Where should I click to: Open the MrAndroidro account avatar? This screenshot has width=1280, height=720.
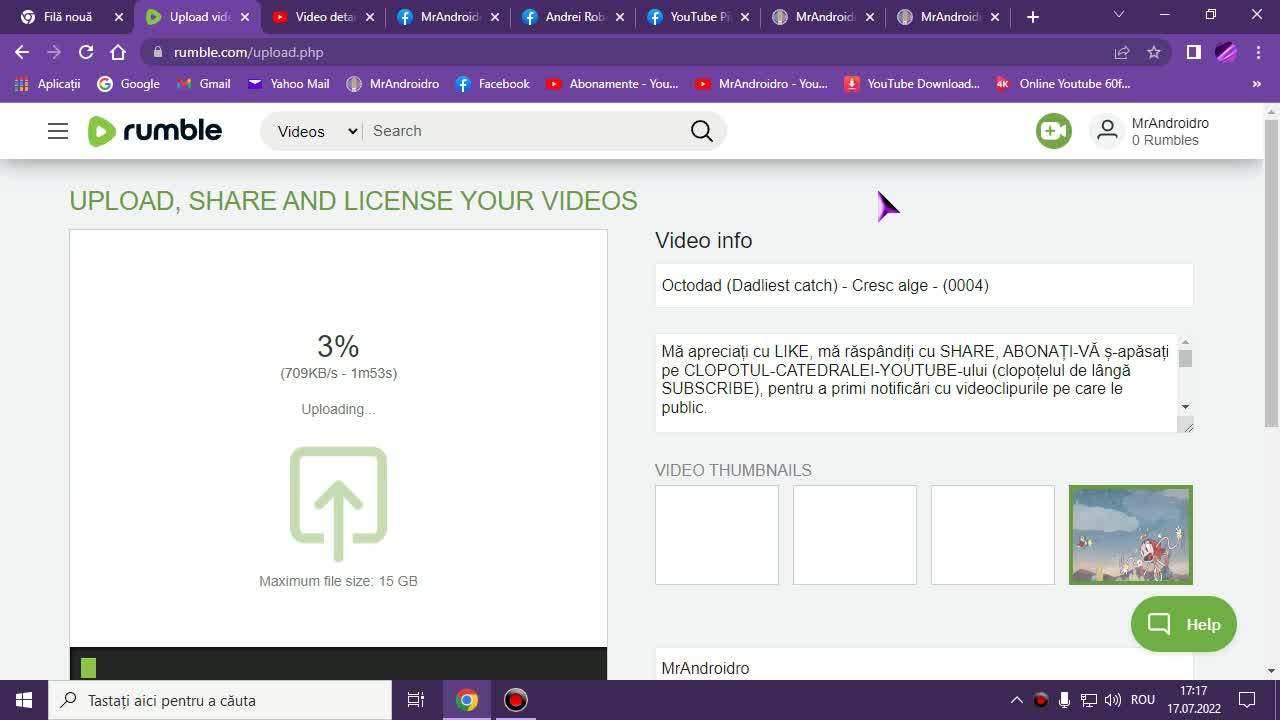1107,131
